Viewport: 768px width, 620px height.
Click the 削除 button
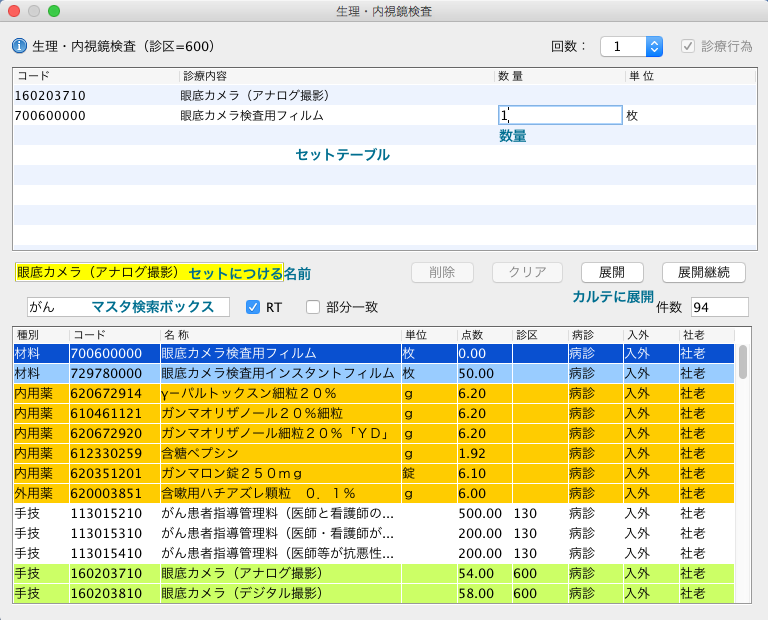[x=441, y=272]
